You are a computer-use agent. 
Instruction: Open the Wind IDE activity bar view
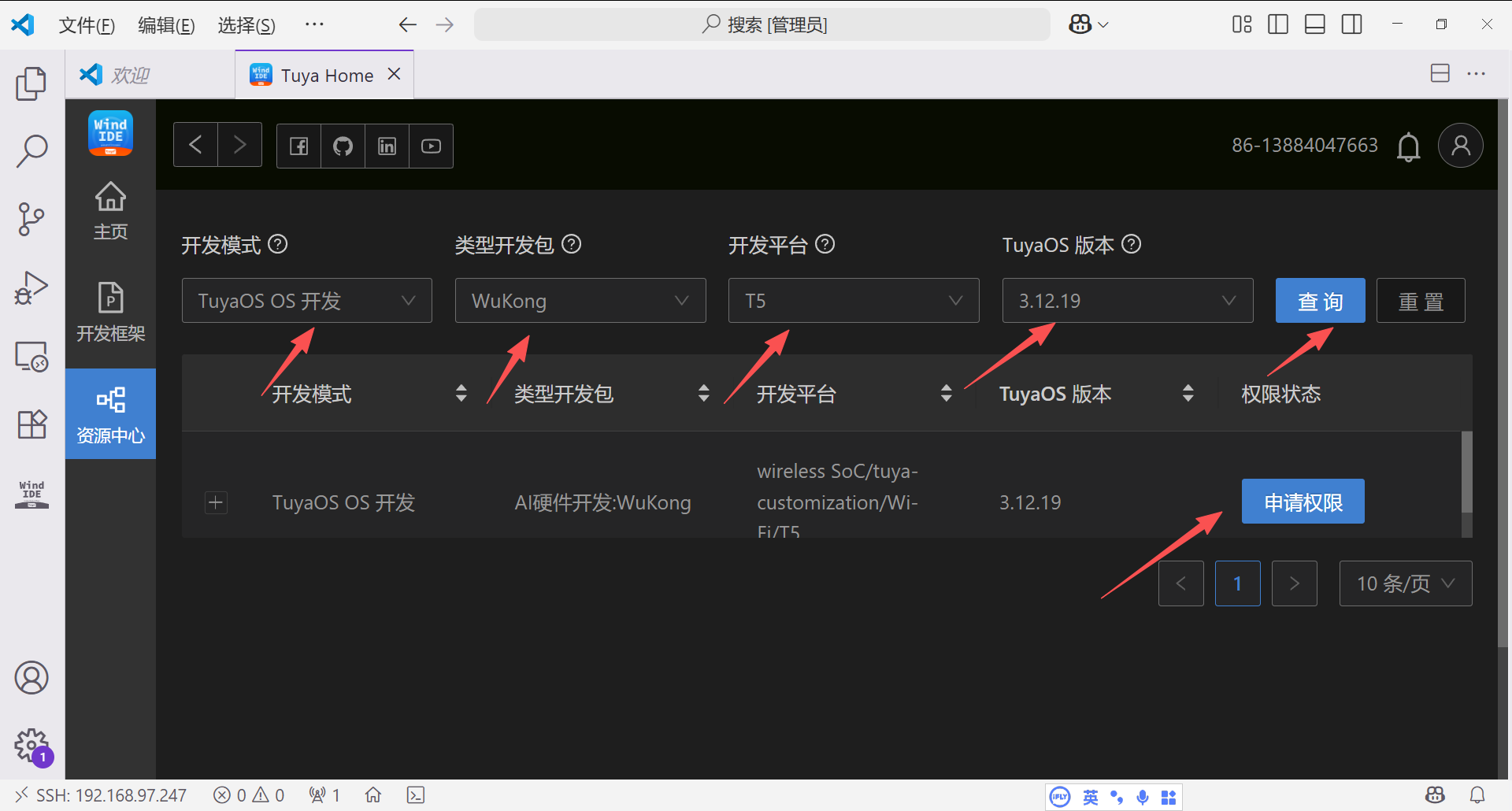31,494
